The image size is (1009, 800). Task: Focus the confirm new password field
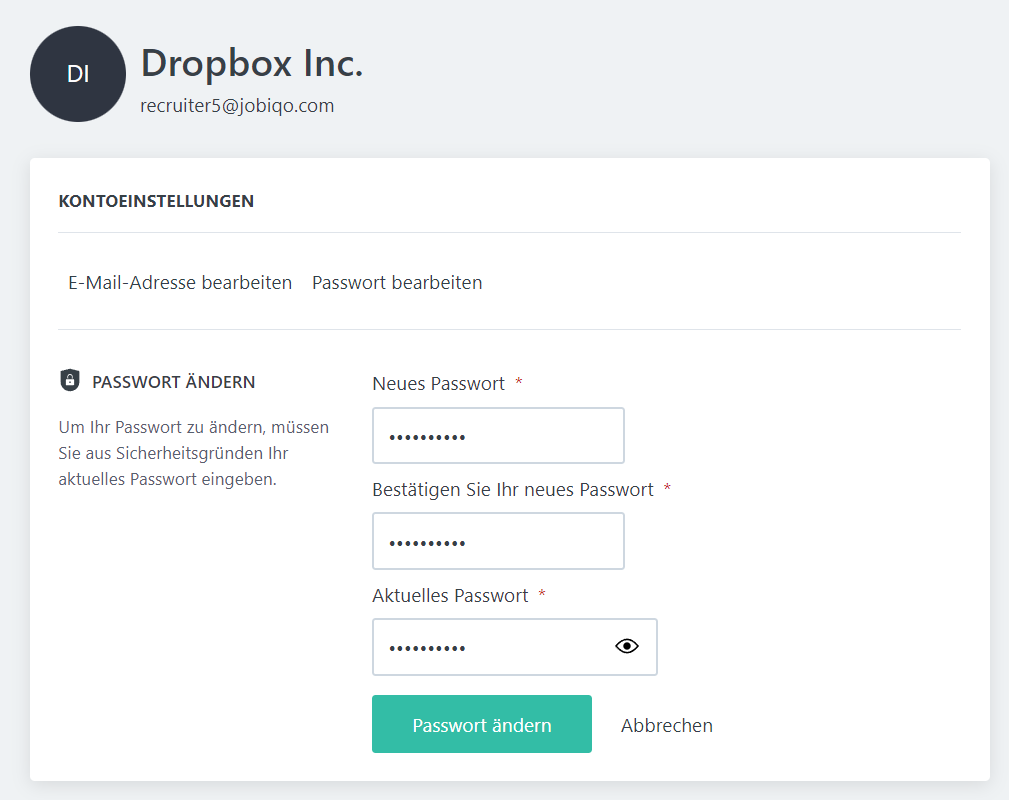pos(498,541)
